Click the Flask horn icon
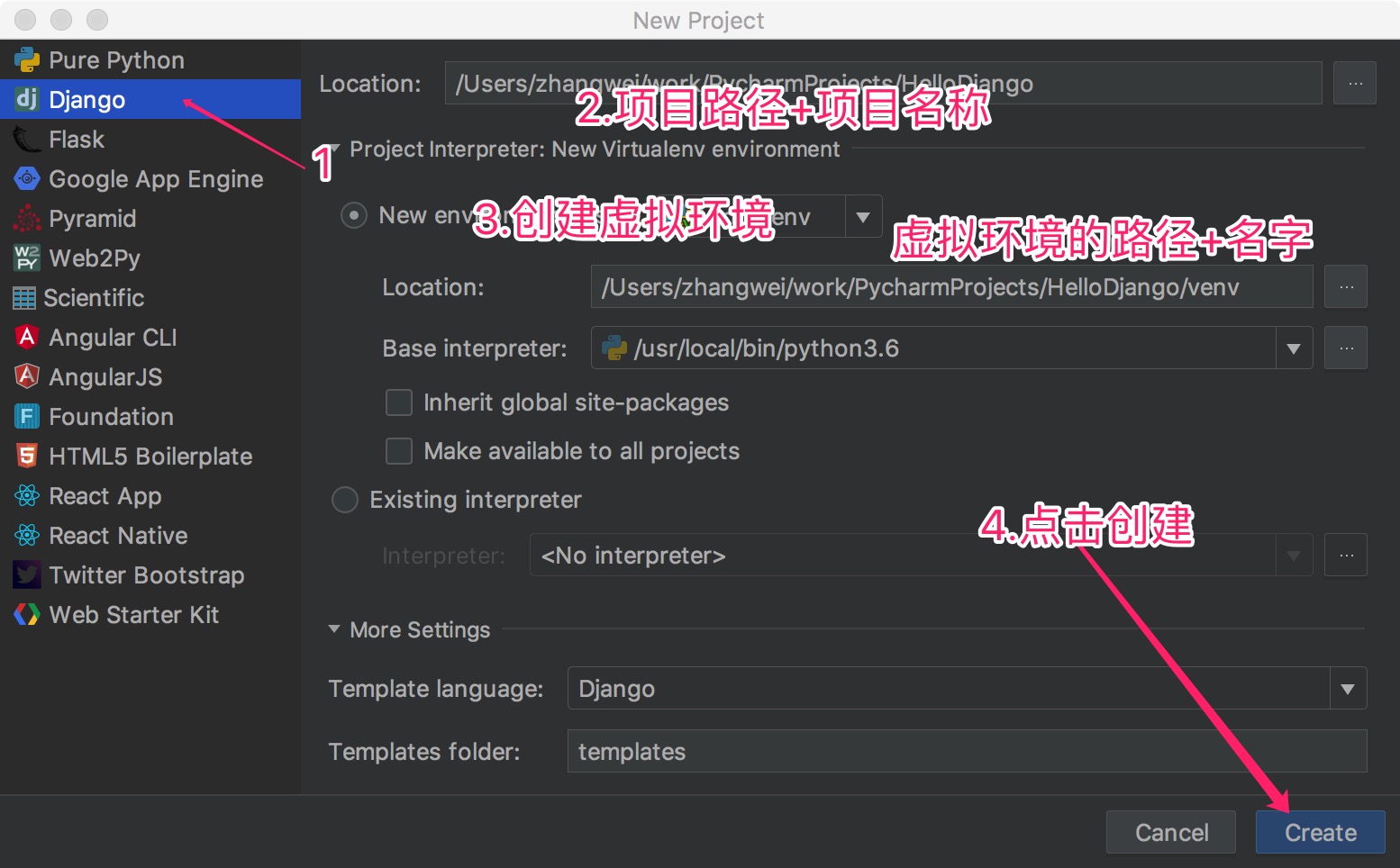 pyautogui.click(x=27, y=140)
